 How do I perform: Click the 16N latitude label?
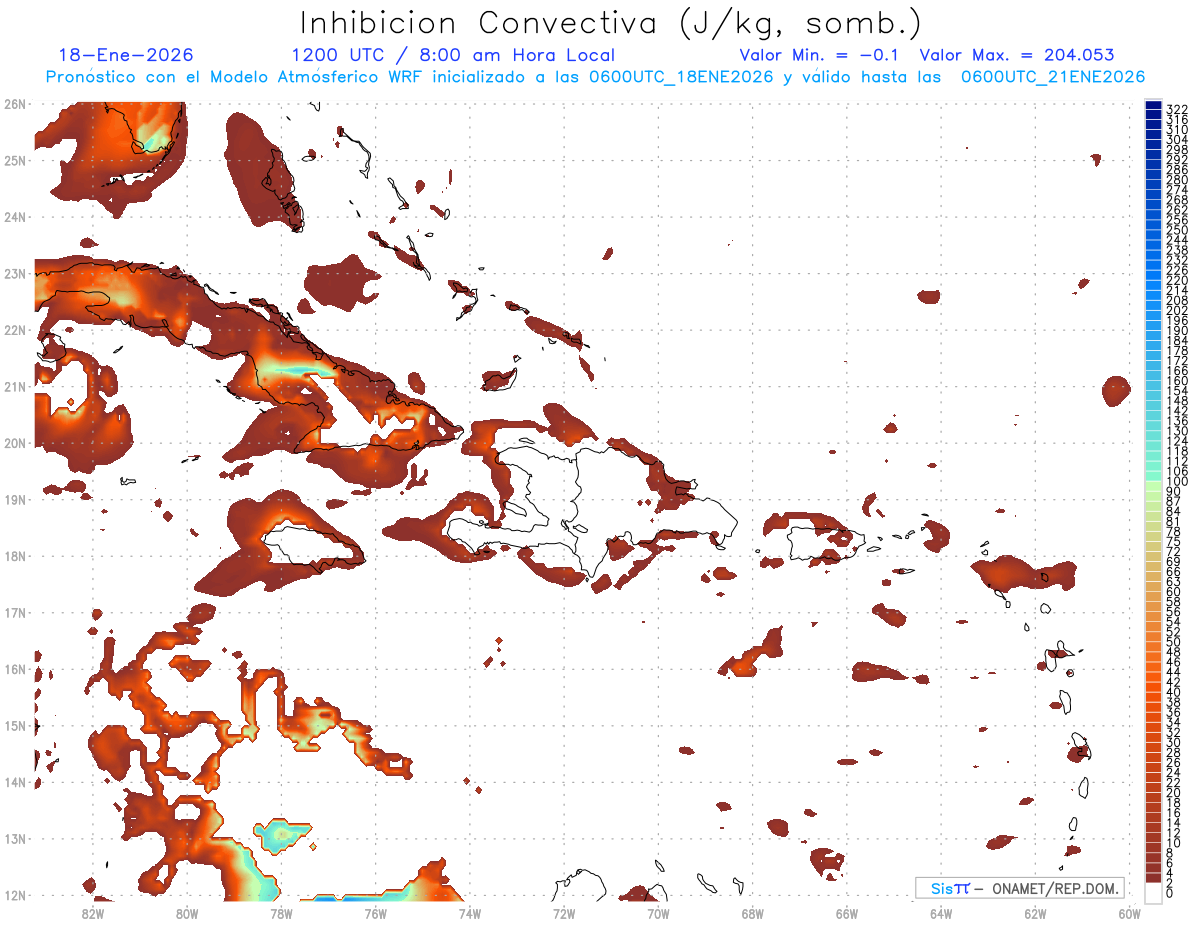click(15, 669)
